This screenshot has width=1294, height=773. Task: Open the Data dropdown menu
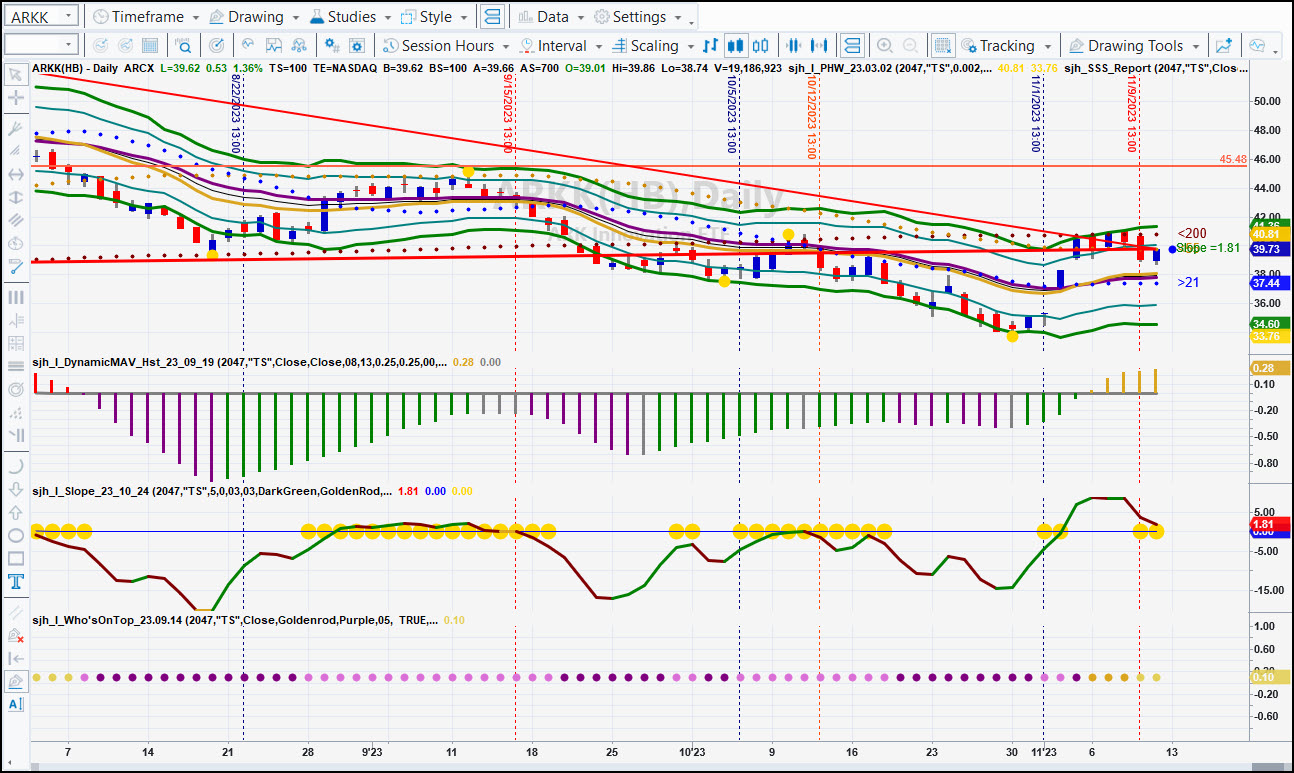click(x=552, y=17)
